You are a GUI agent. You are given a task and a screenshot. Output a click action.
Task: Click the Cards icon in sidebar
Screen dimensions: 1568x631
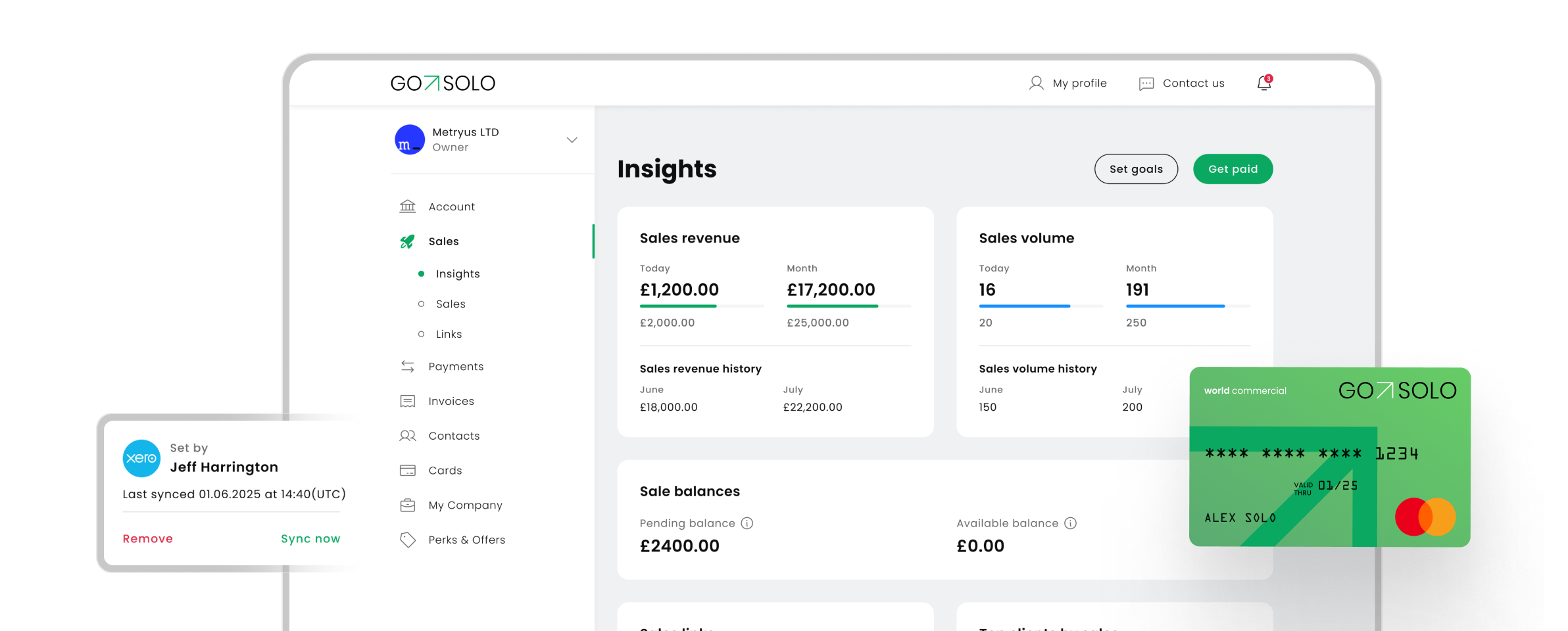pos(408,471)
